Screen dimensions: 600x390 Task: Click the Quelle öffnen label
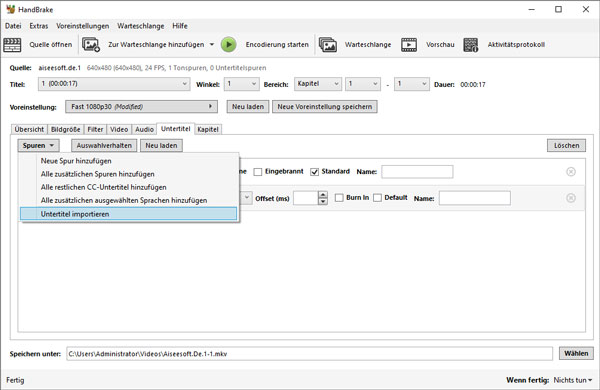click(51, 45)
